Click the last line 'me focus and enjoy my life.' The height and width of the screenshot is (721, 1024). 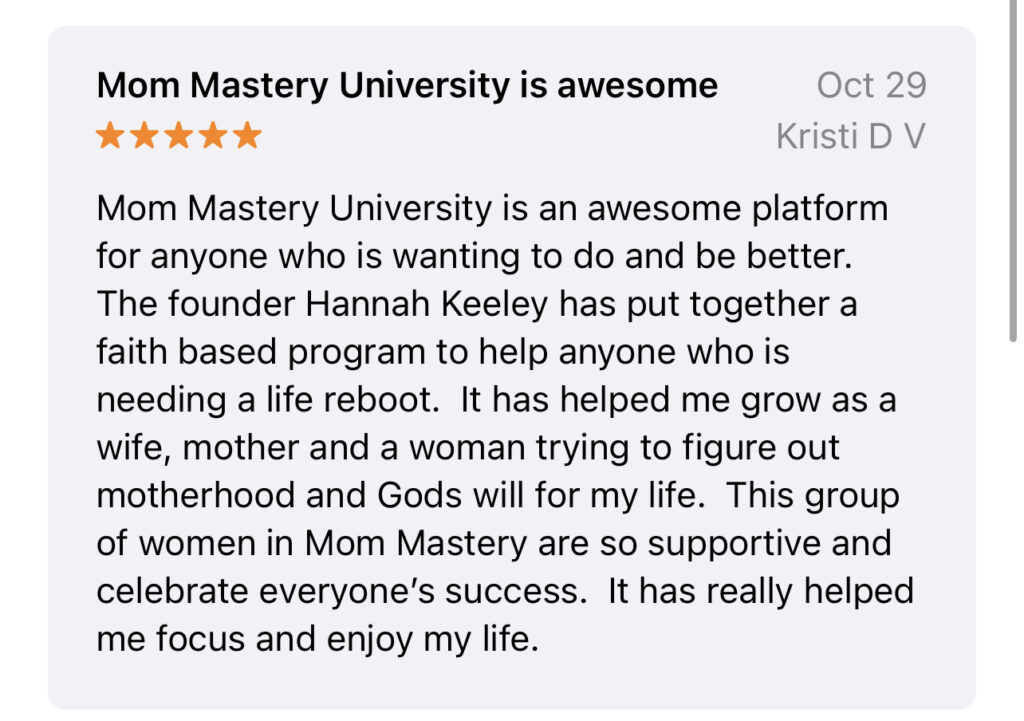[x=317, y=639]
